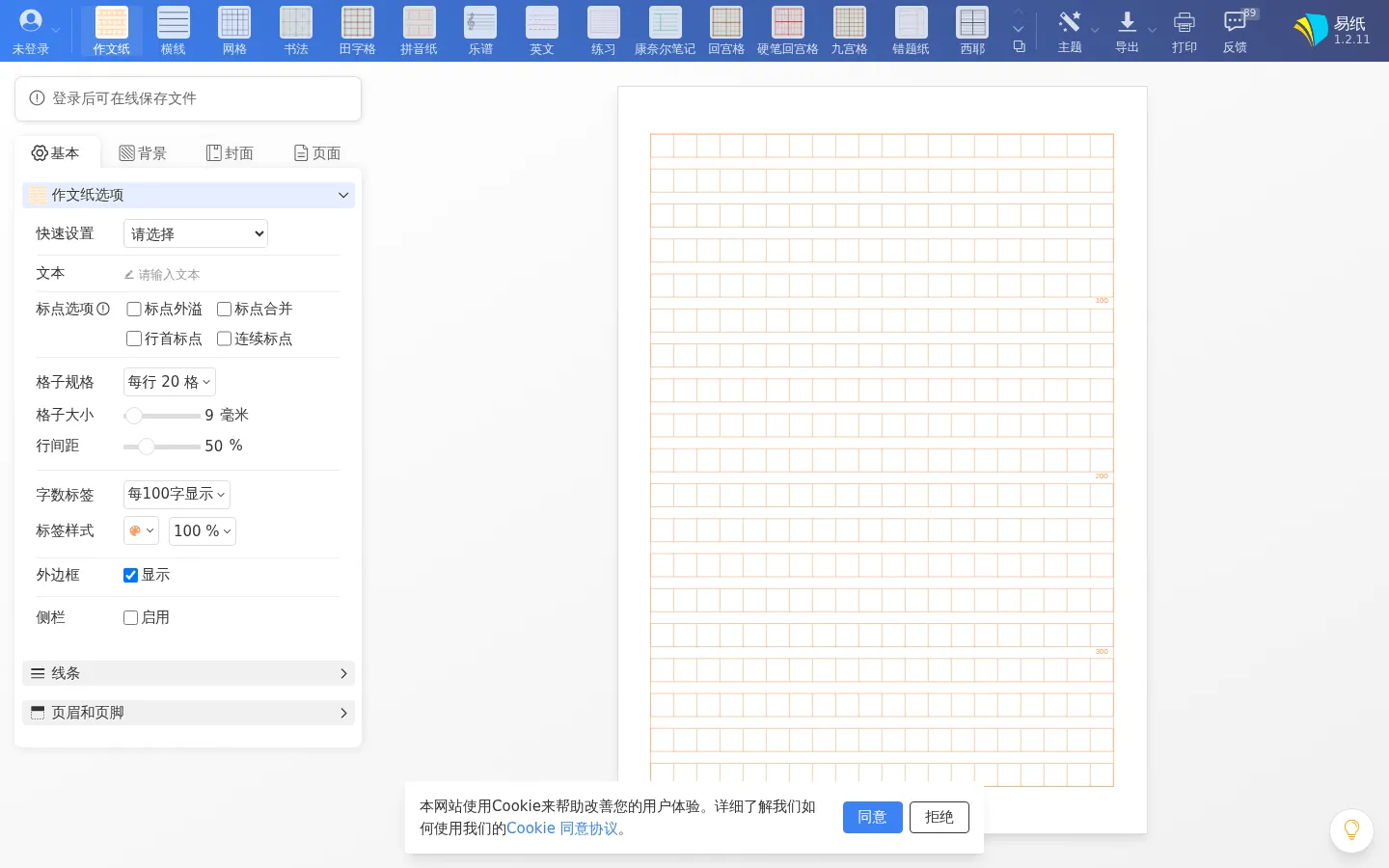Select the 田字格 paper icon

[x=357, y=30]
